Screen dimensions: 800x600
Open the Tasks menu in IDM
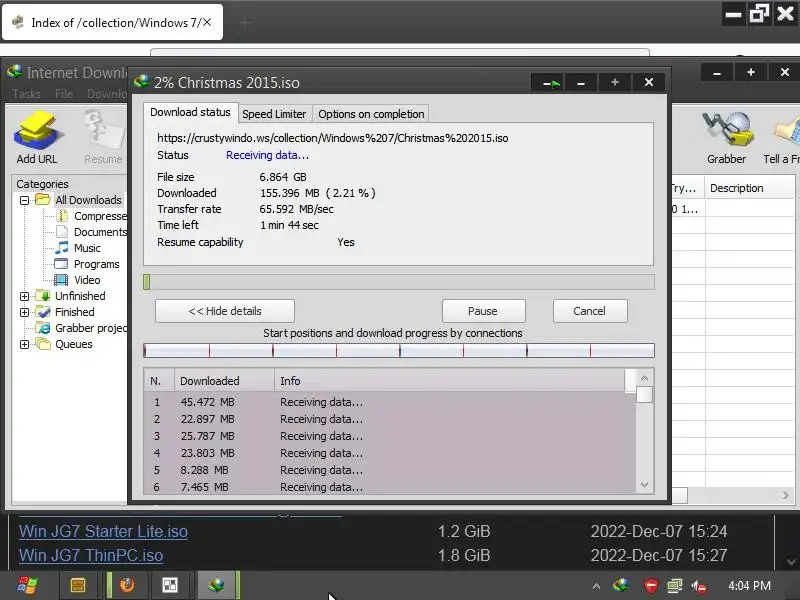pyautogui.click(x=27, y=94)
